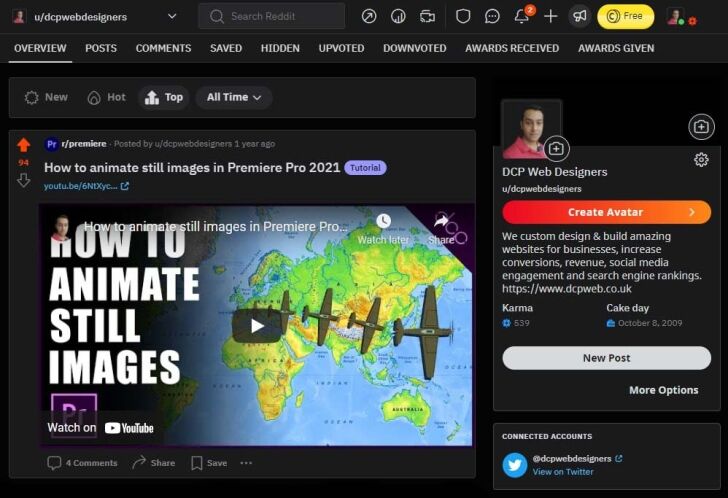Click the Create Avatar button
This screenshot has height=498, width=728.
(x=606, y=212)
